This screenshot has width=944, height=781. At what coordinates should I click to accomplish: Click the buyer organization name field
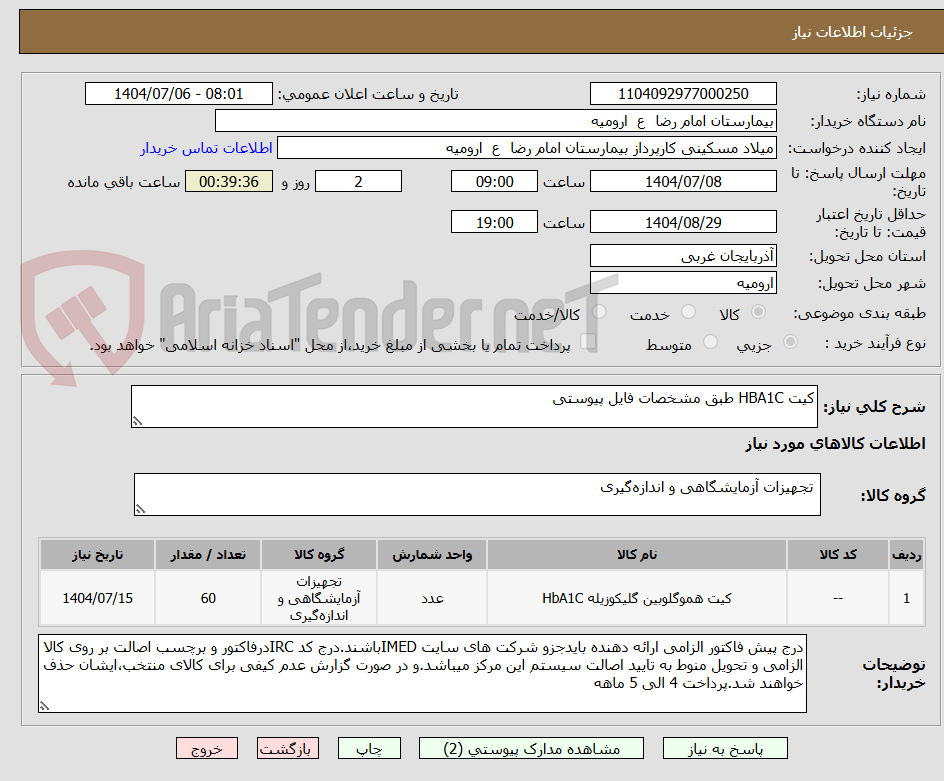coord(495,120)
